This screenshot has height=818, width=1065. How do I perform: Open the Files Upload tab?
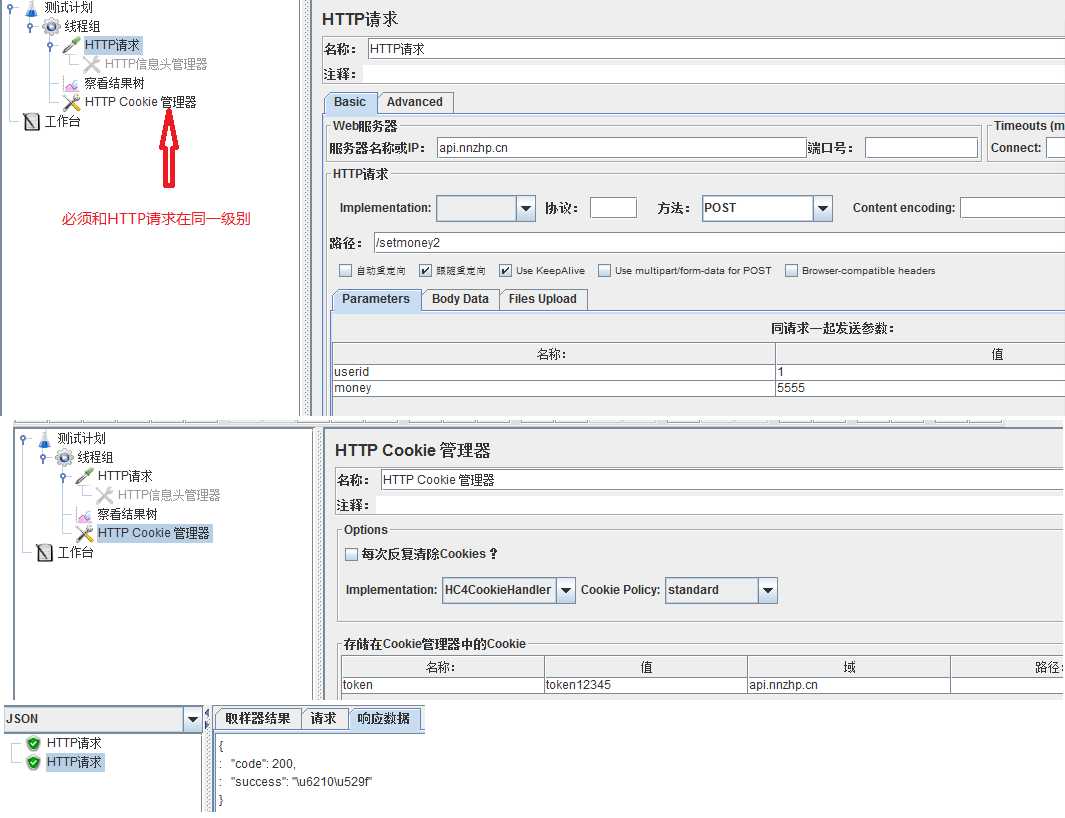(x=542, y=299)
